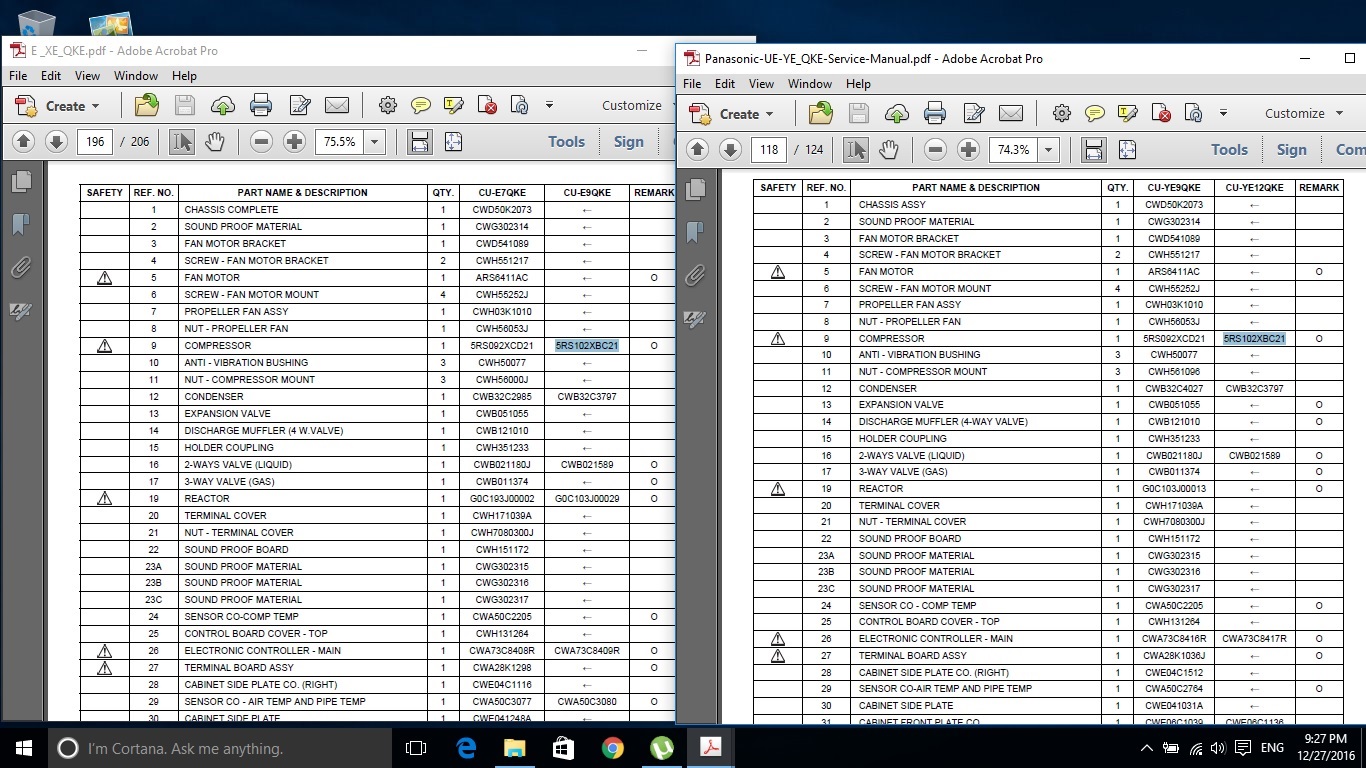Open Tools pane in E_XE_QKE window
This screenshot has width=1366, height=768.
click(566, 142)
